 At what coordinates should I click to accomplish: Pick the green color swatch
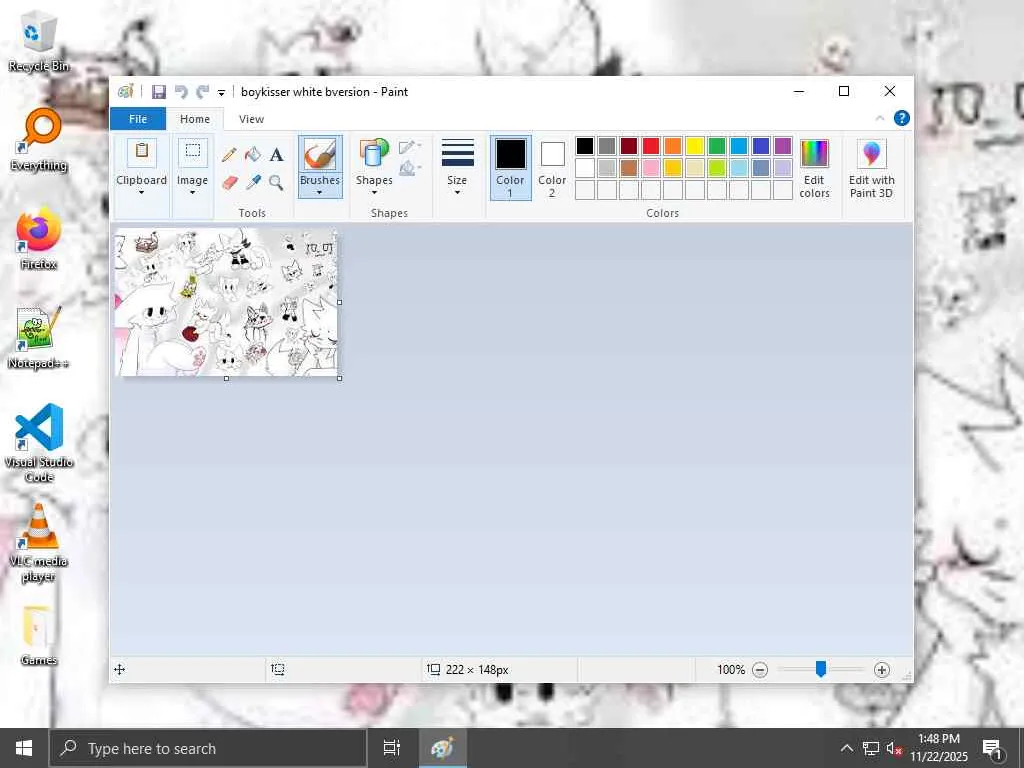717,146
